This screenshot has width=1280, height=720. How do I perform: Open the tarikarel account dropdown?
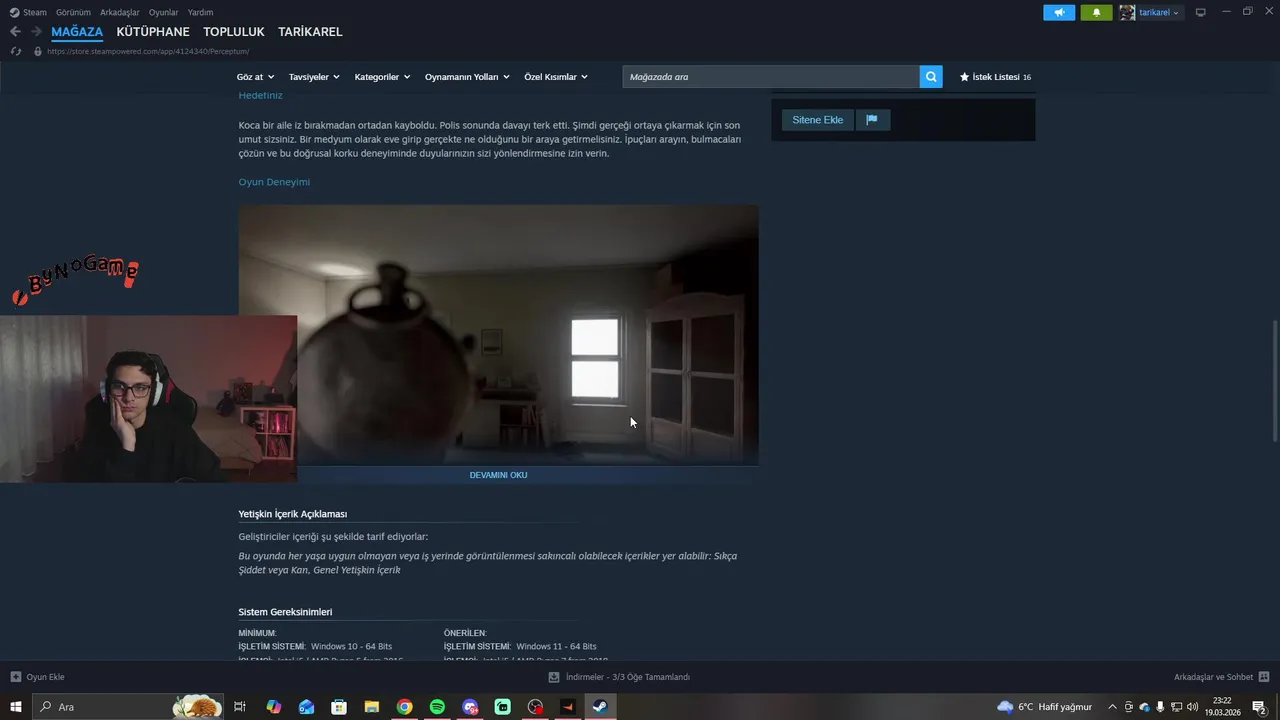point(1150,12)
